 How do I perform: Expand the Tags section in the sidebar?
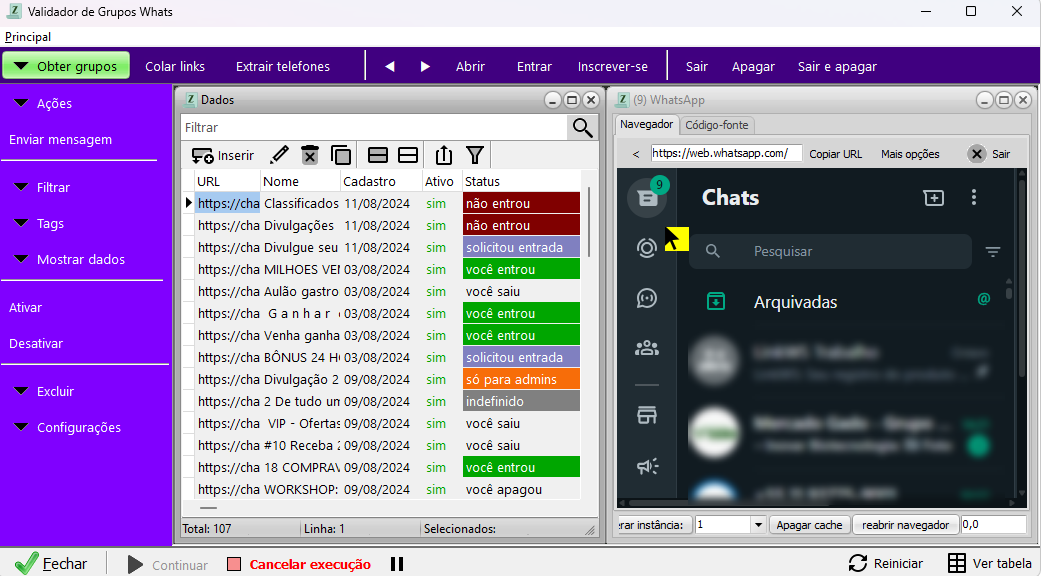39,224
